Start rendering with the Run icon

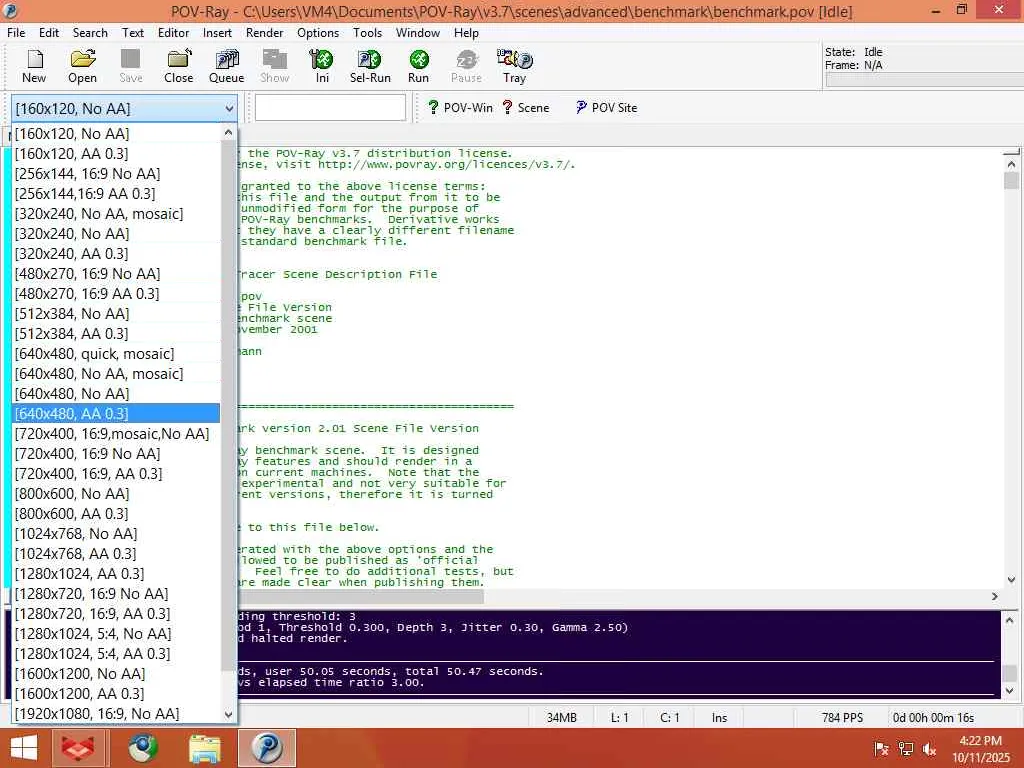coord(418,66)
